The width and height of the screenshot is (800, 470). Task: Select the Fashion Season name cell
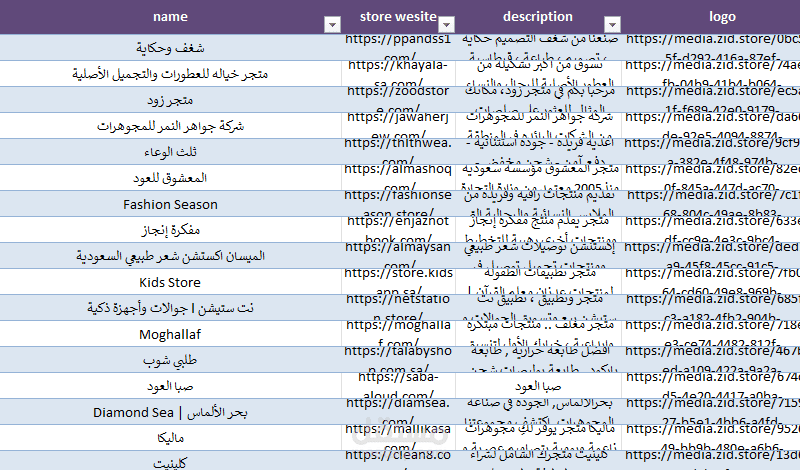click(170, 204)
